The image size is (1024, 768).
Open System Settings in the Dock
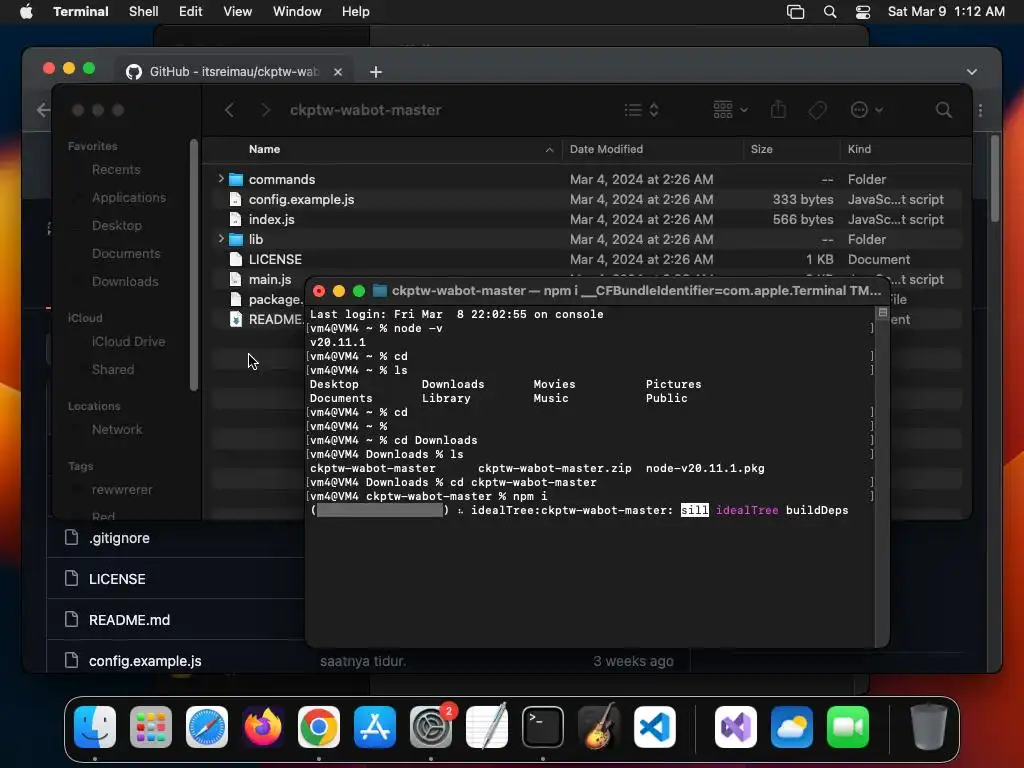click(431, 727)
